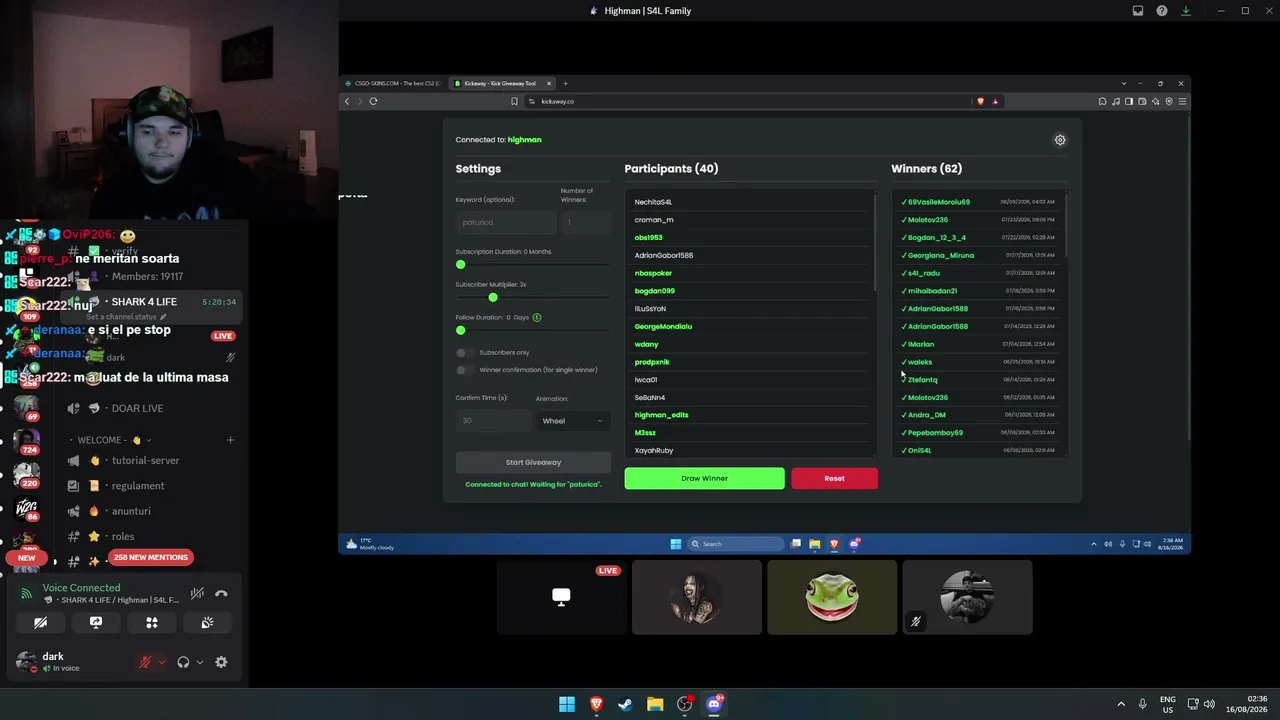Click the red Reset button
The height and width of the screenshot is (720, 1280).
click(x=834, y=478)
